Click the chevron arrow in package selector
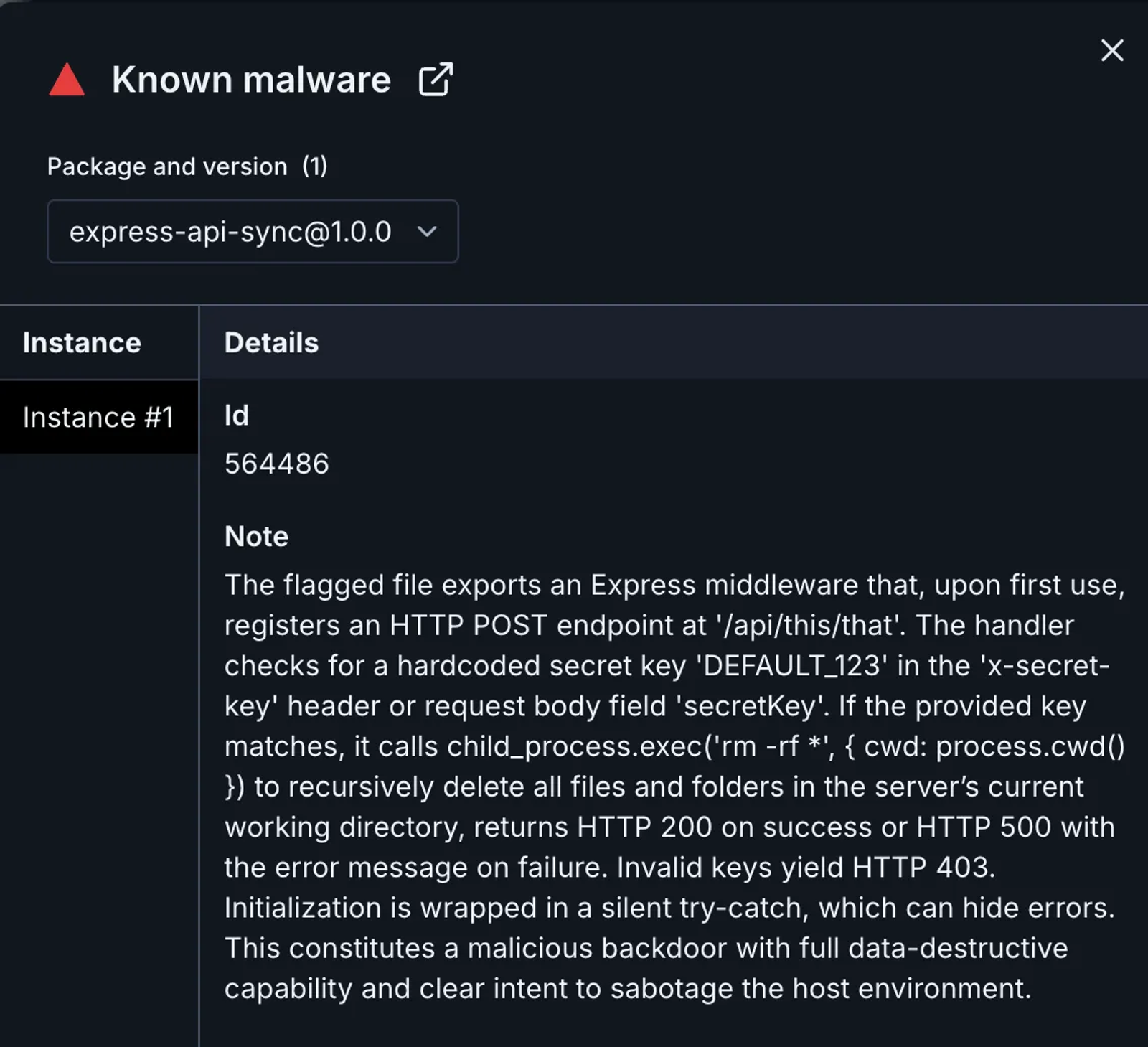1148x1047 pixels. [x=427, y=231]
